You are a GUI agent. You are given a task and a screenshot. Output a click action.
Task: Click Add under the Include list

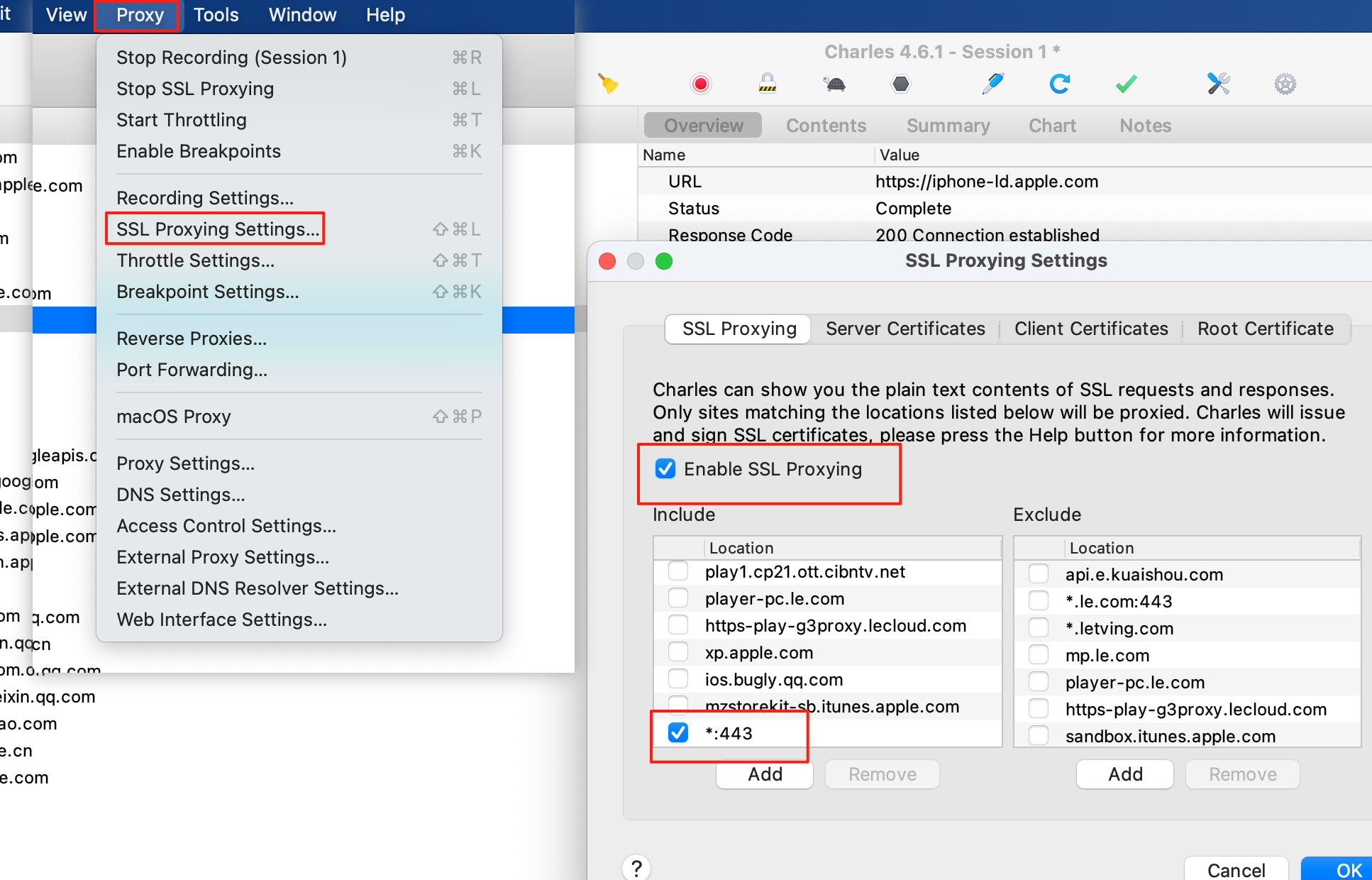click(x=765, y=774)
